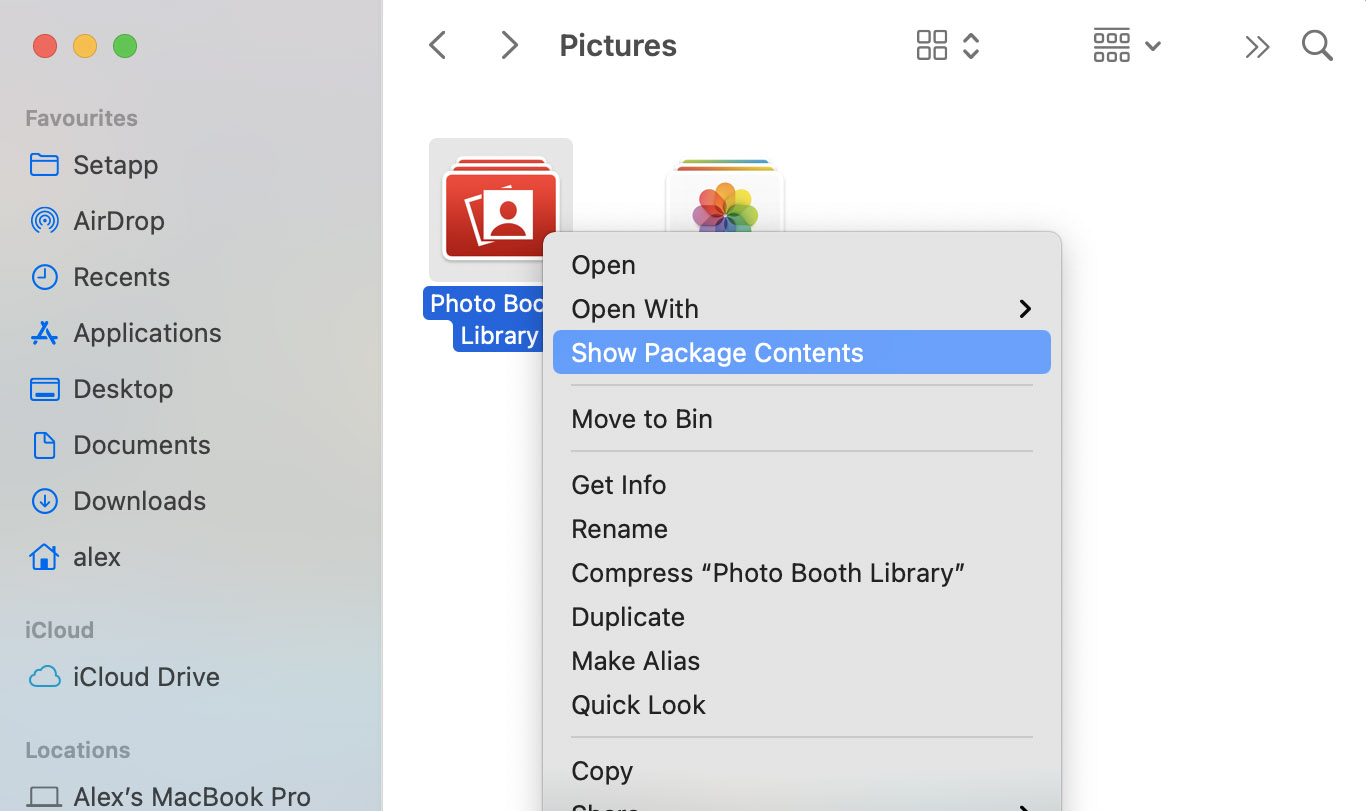Screen dimensions: 1366x811
Task: Minimize the Finder window
Action: coord(85,46)
